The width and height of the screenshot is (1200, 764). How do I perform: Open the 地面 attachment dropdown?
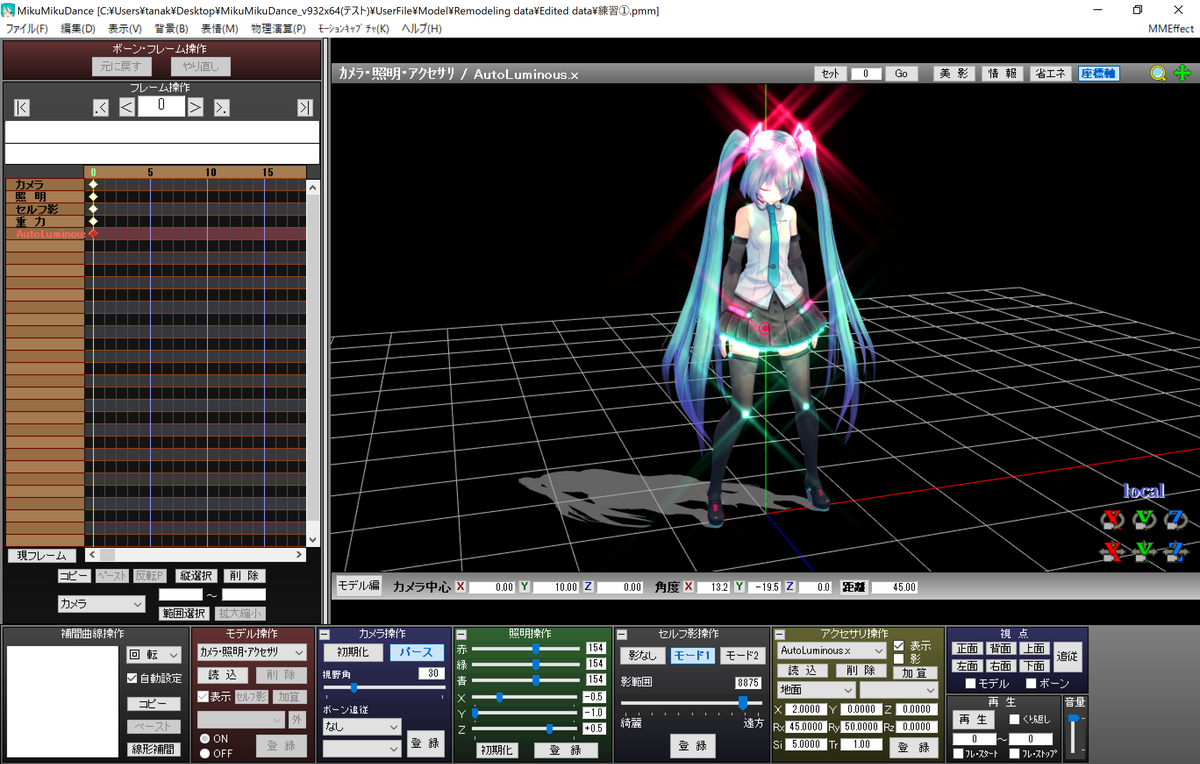815,690
